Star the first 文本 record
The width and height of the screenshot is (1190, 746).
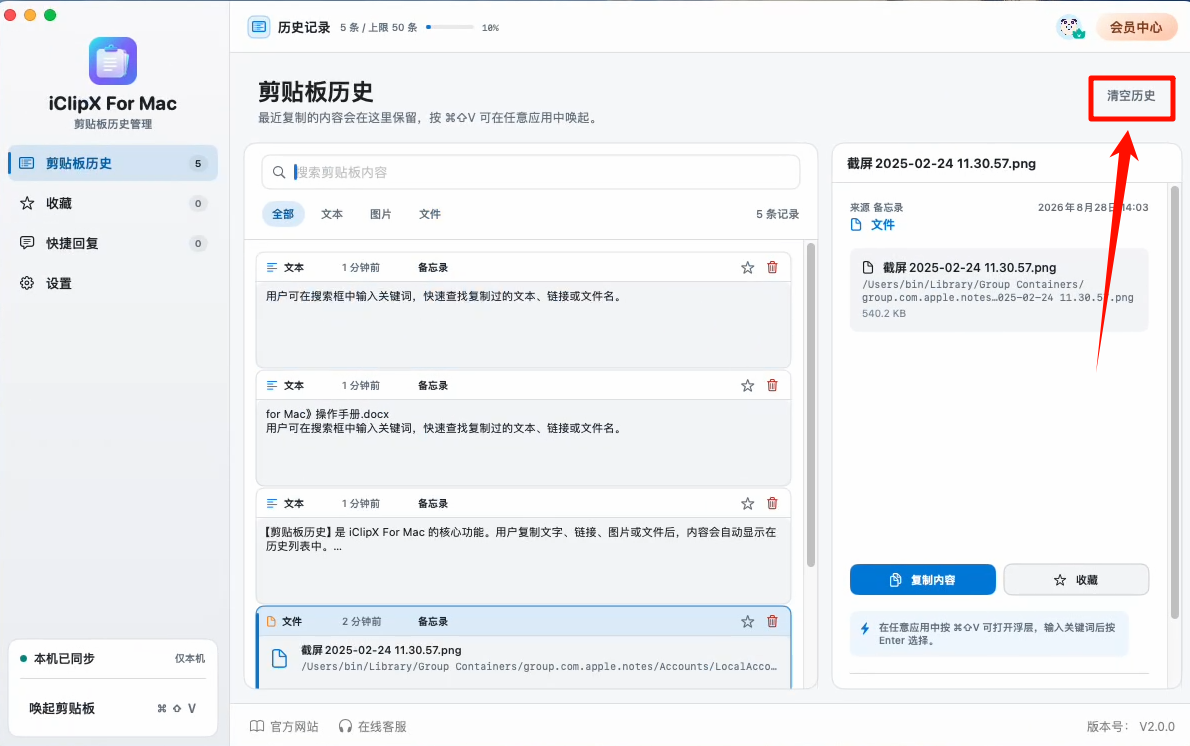748,267
